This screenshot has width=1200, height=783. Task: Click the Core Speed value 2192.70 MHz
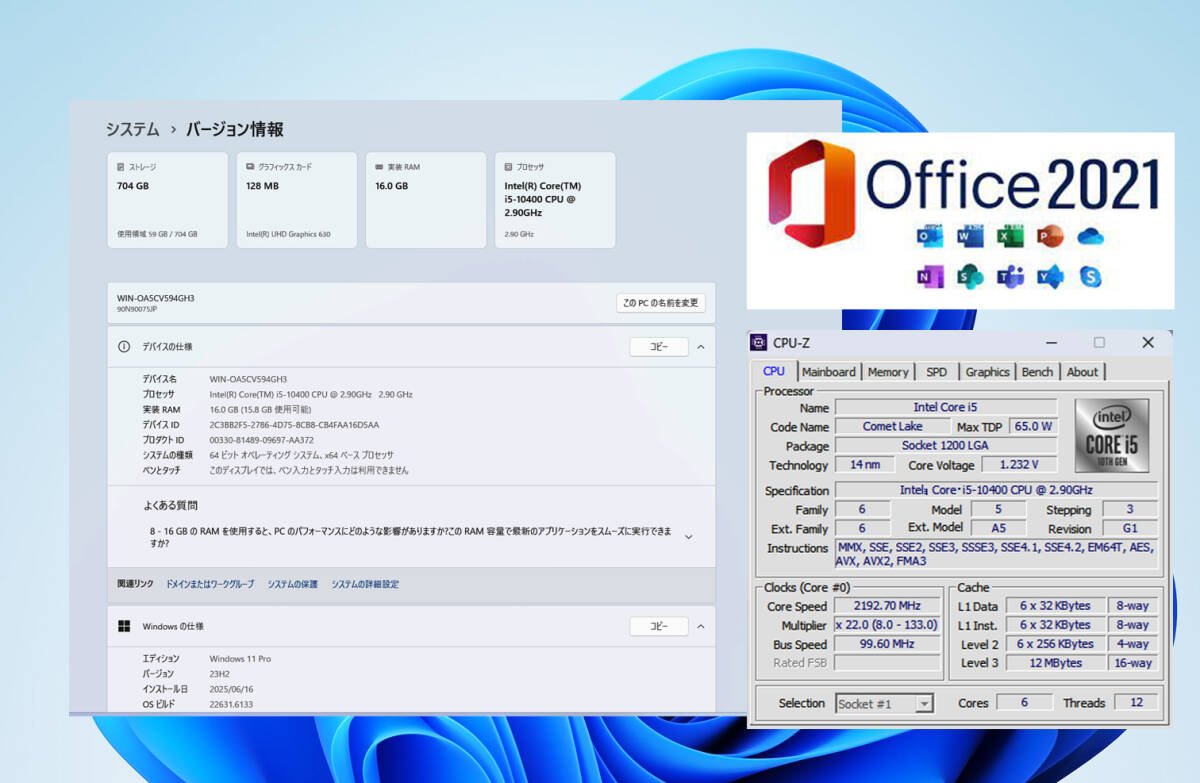pos(887,606)
